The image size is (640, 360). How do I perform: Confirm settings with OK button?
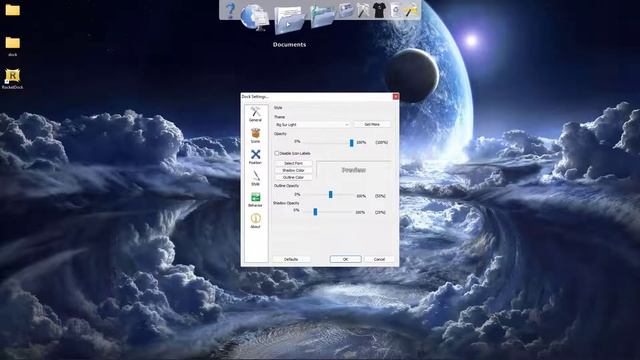345,259
